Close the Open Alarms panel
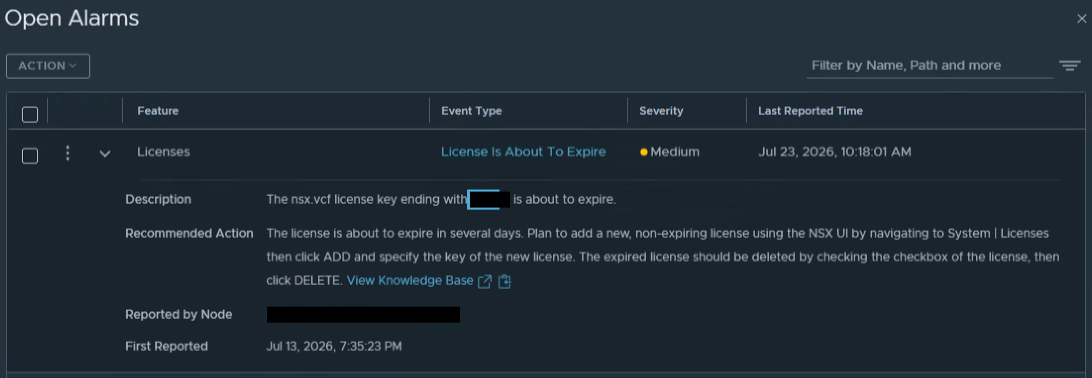This screenshot has width=1092, height=378. click(x=1081, y=19)
